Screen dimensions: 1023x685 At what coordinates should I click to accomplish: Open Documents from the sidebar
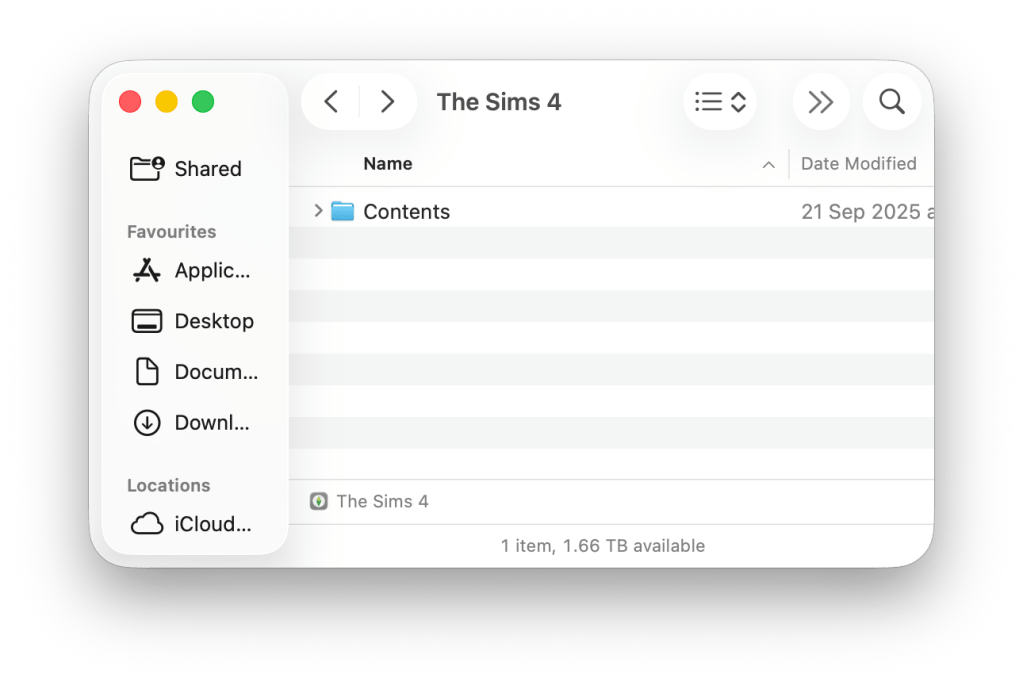click(195, 372)
